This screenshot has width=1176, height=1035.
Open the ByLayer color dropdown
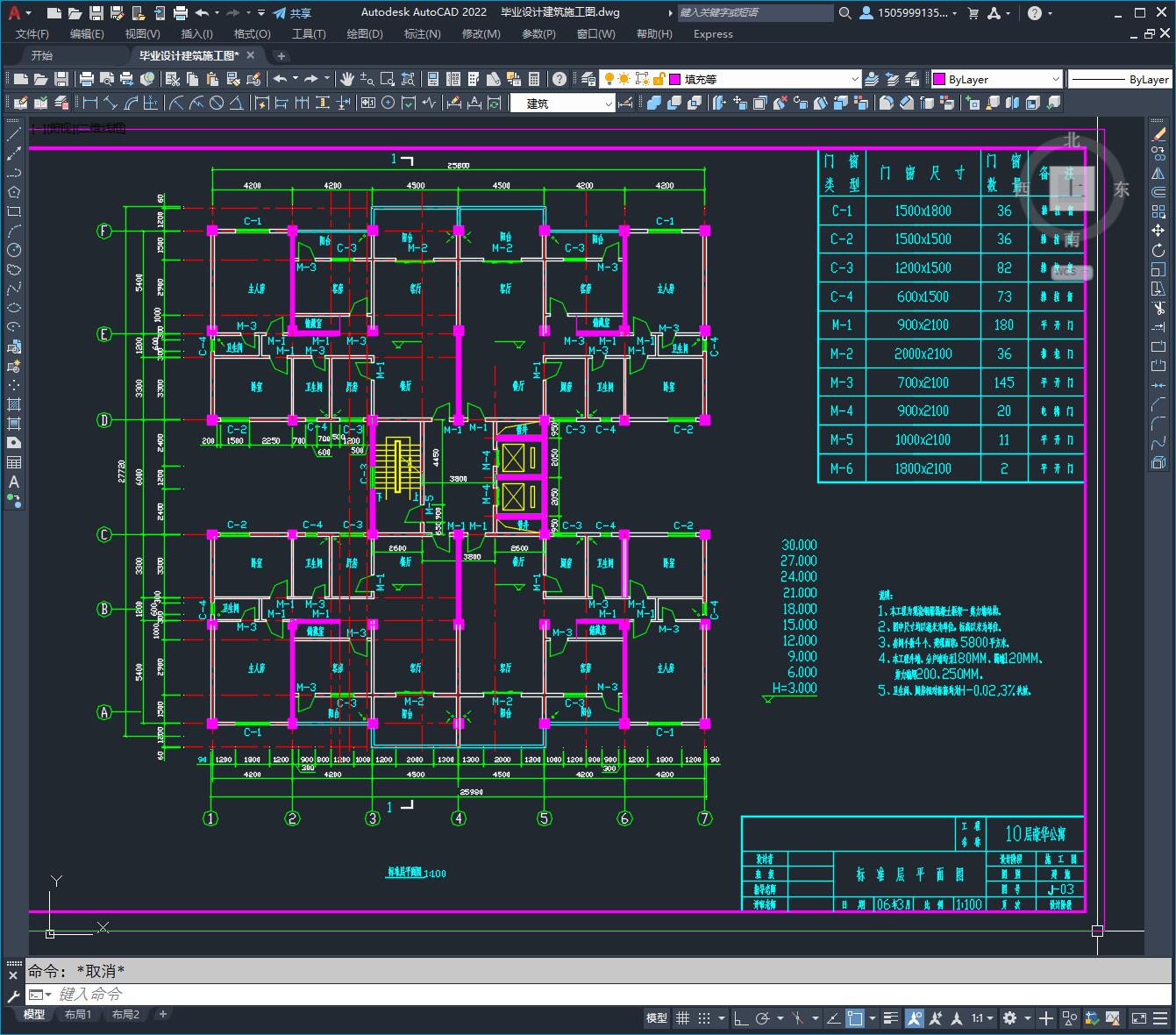tap(996, 79)
